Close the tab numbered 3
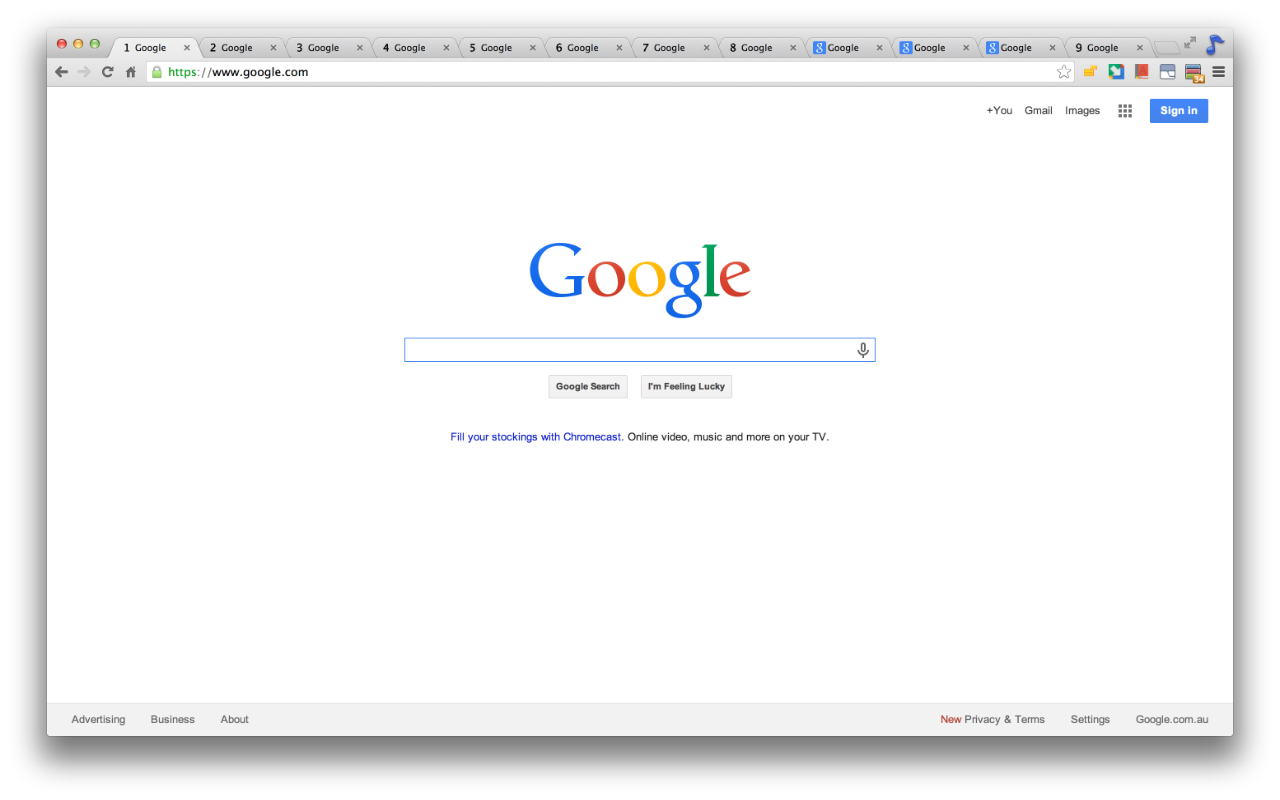The width and height of the screenshot is (1280, 800). [x=360, y=48]
